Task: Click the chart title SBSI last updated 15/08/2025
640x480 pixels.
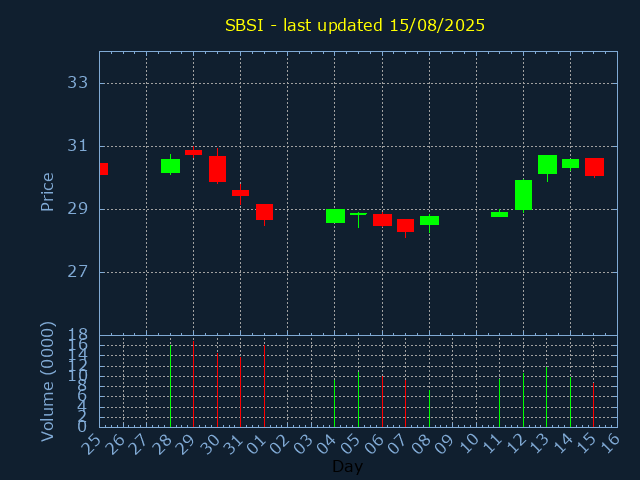Action: [355, 25]
